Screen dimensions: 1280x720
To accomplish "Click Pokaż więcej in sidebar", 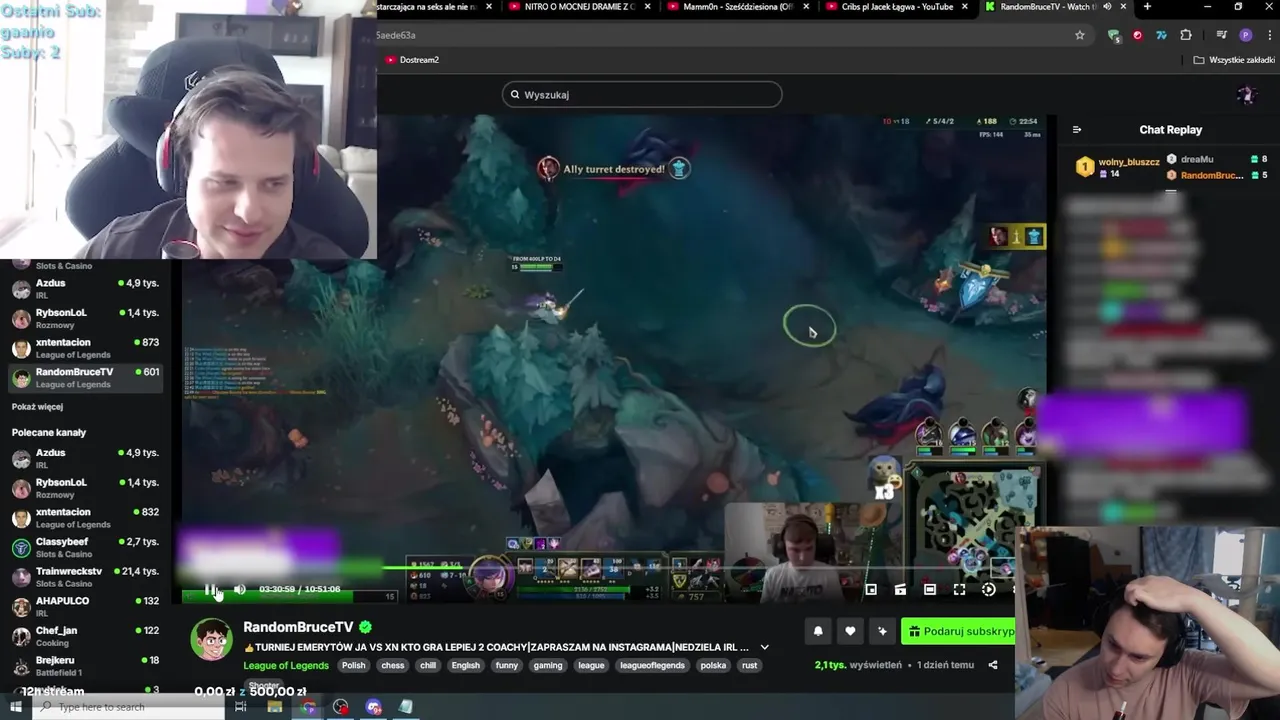I will pos(37,407).
